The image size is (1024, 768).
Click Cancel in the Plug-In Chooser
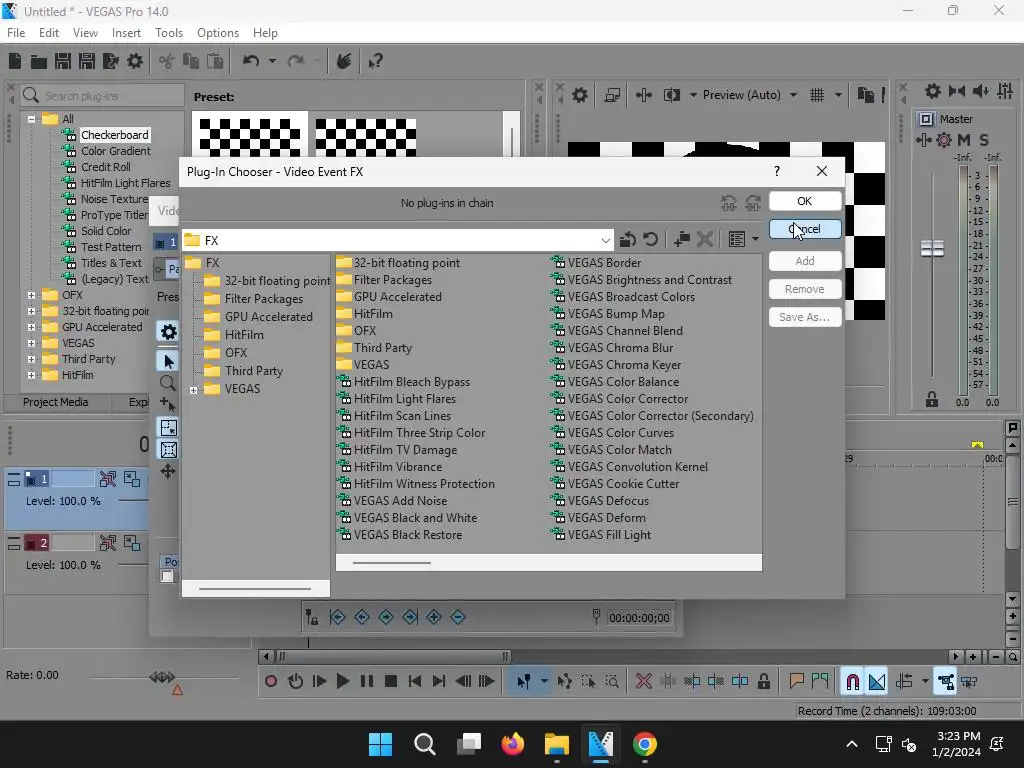(805, 229)
